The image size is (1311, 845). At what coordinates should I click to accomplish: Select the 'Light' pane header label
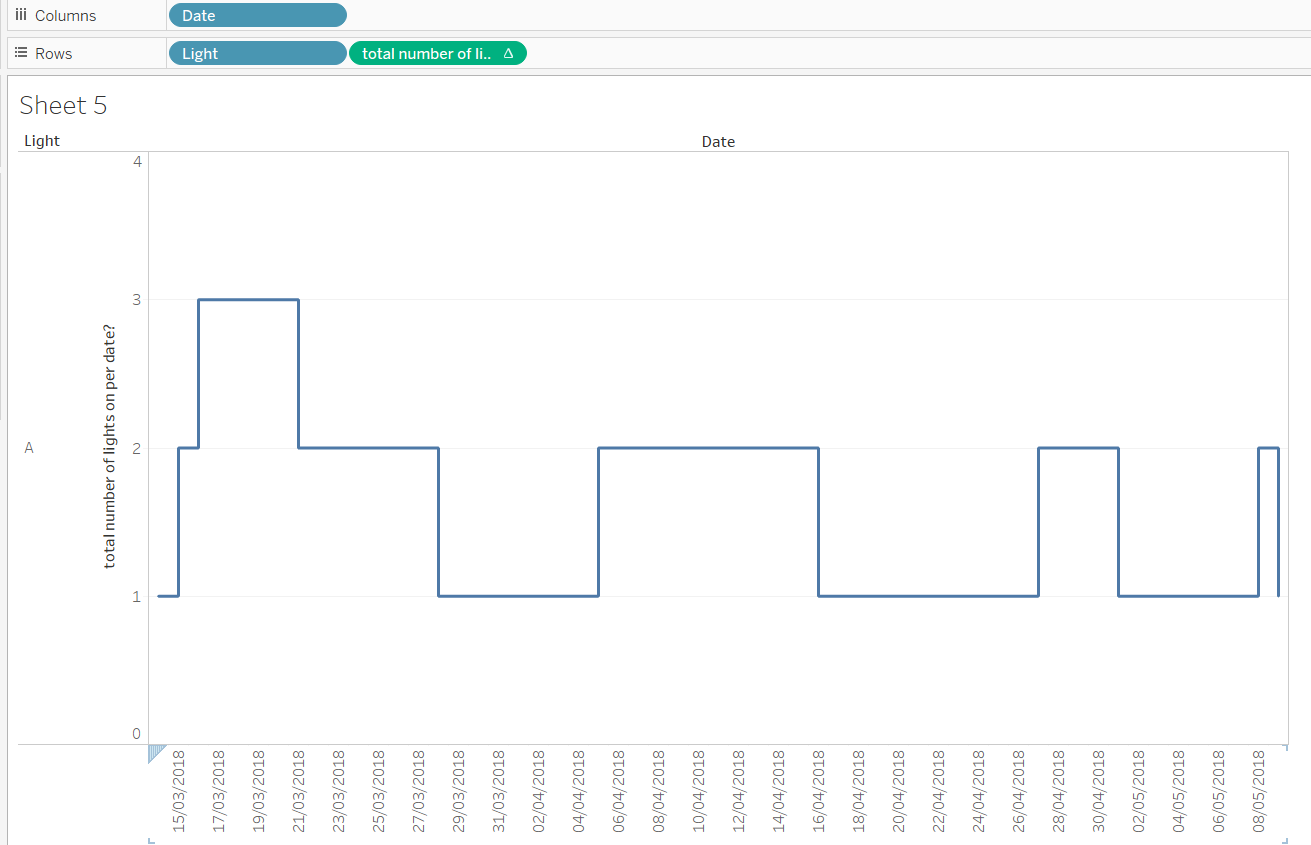tap(41, 141)
